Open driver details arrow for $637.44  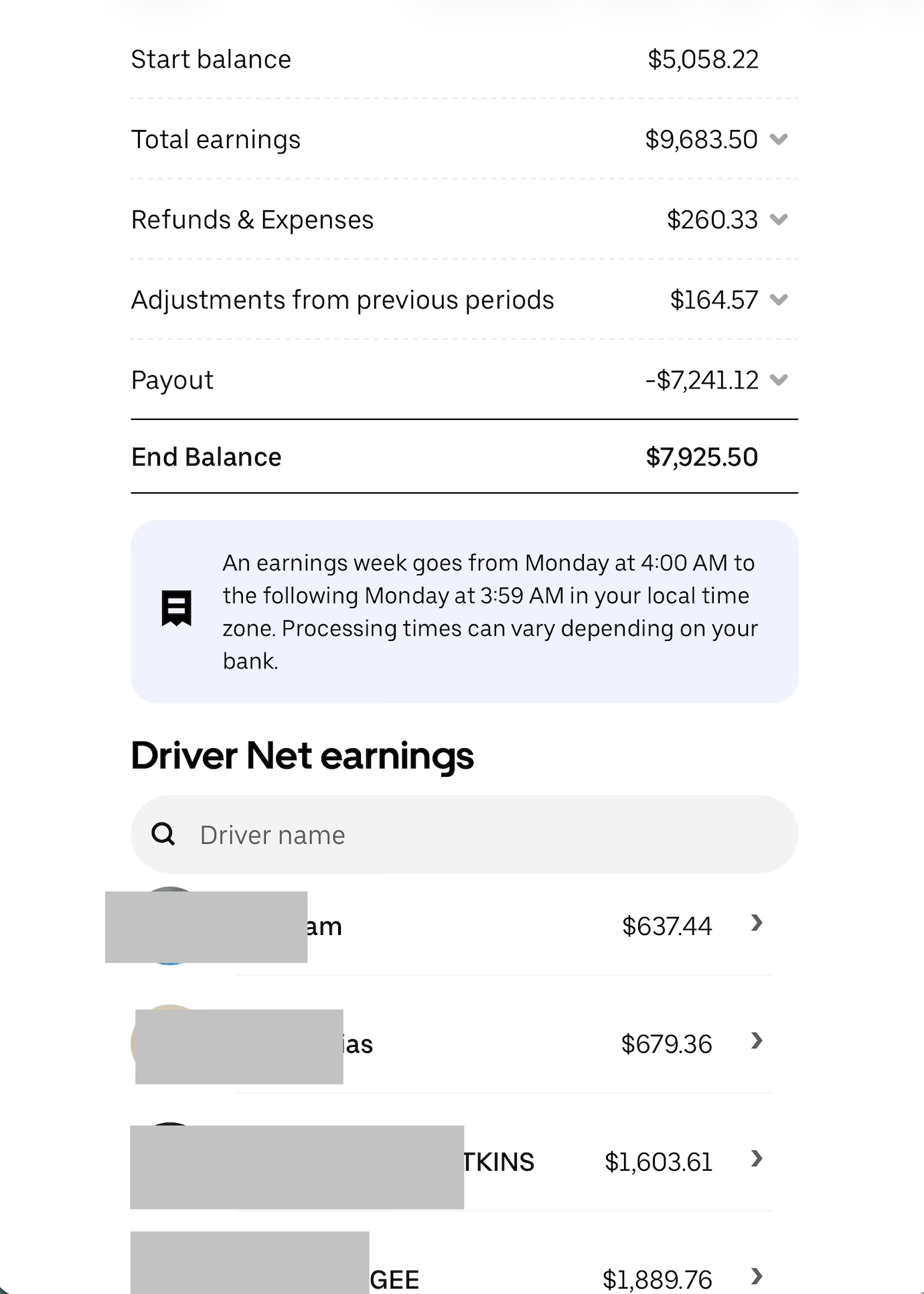[x=757, y=924]
